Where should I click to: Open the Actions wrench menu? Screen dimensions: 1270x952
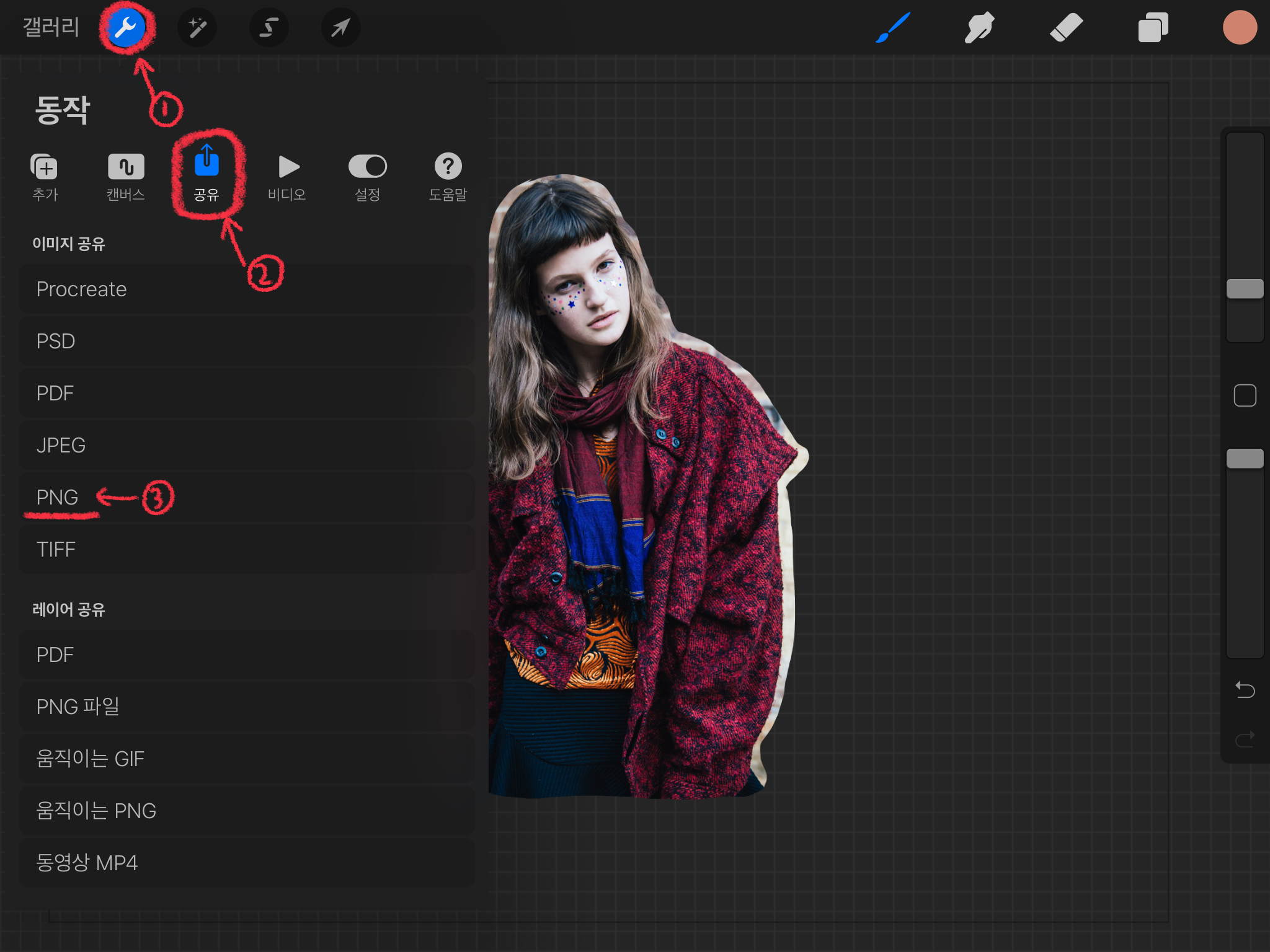127,27
